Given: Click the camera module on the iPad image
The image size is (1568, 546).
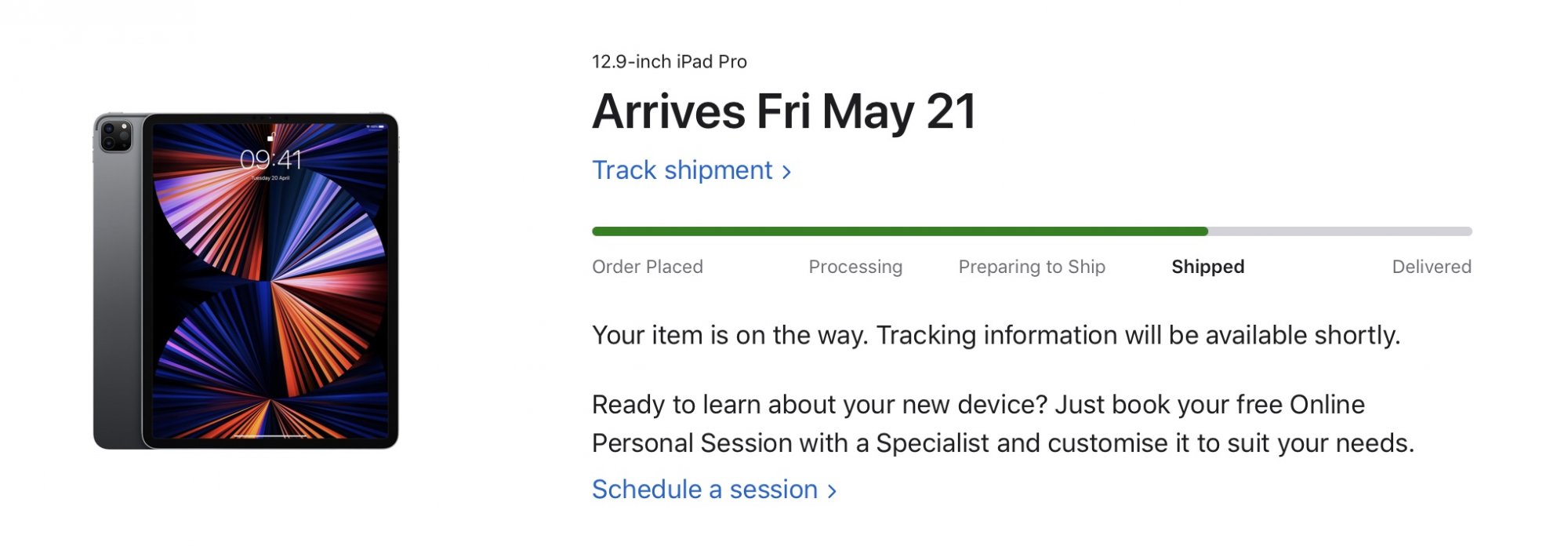Looking at the screenshot, I should (116, 136).
